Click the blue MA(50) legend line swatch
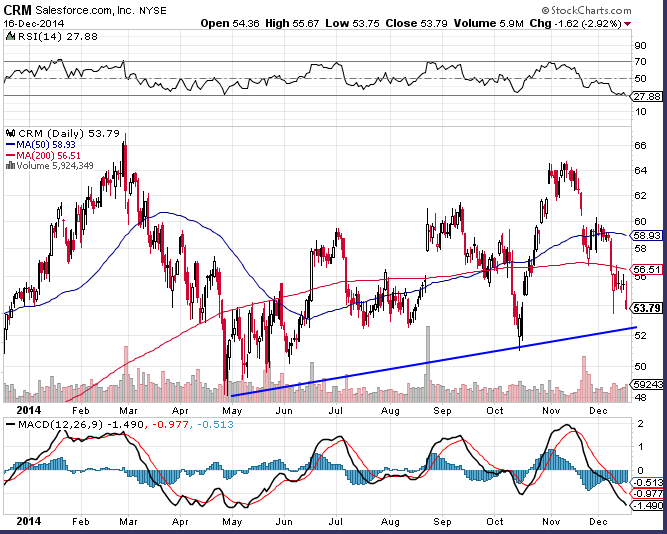667x534 pixels. tap(10, 145)
